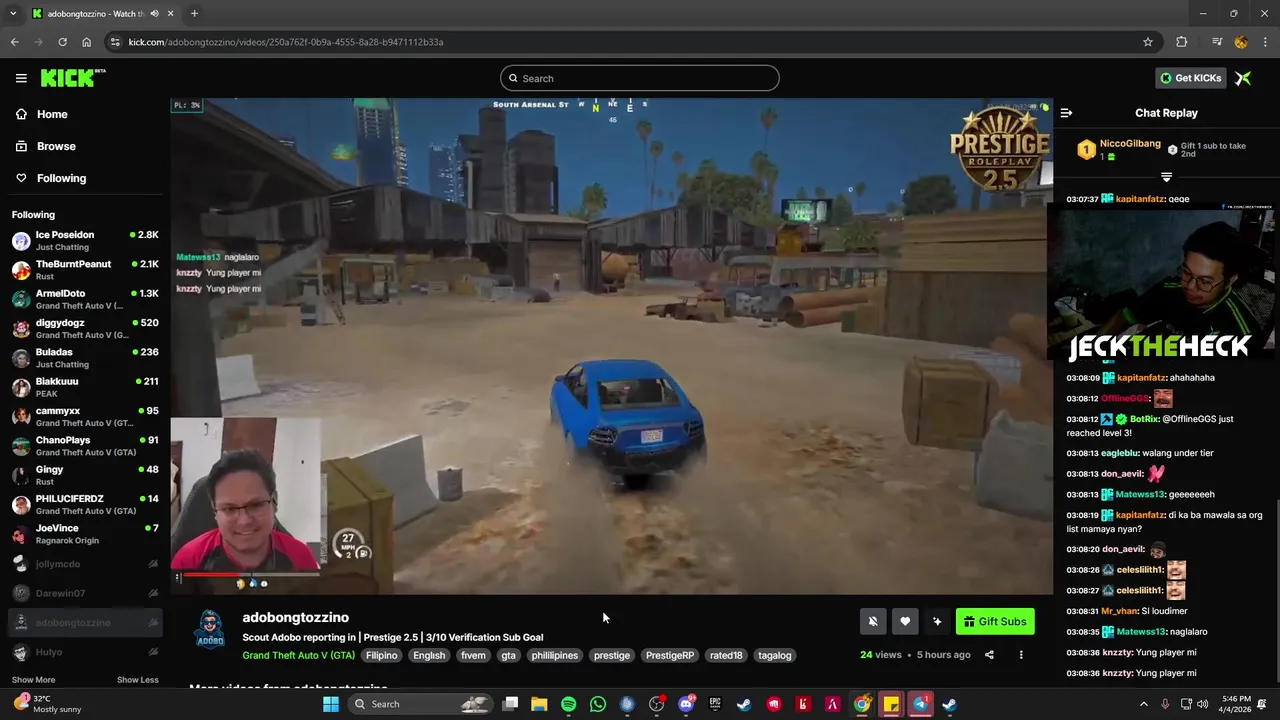Open TheBurntPeanut channel

pos(85,270)
